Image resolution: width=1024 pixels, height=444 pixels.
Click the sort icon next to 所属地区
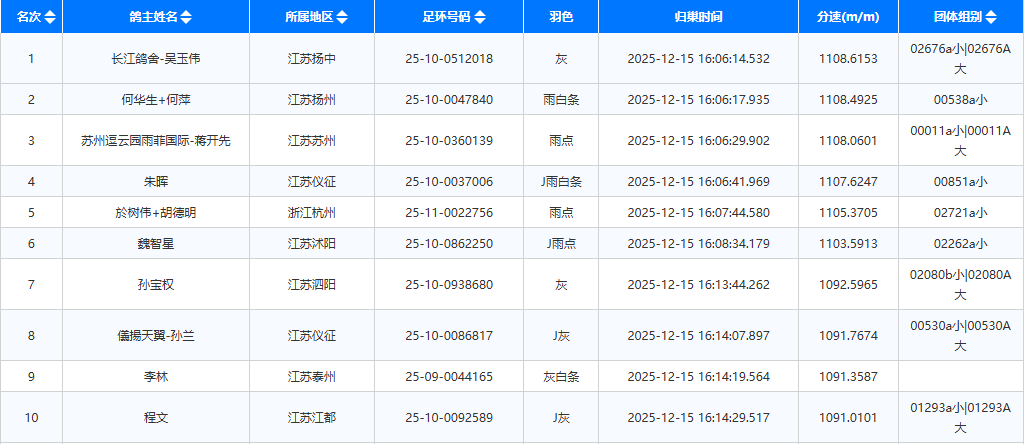(x=343, y=17)
